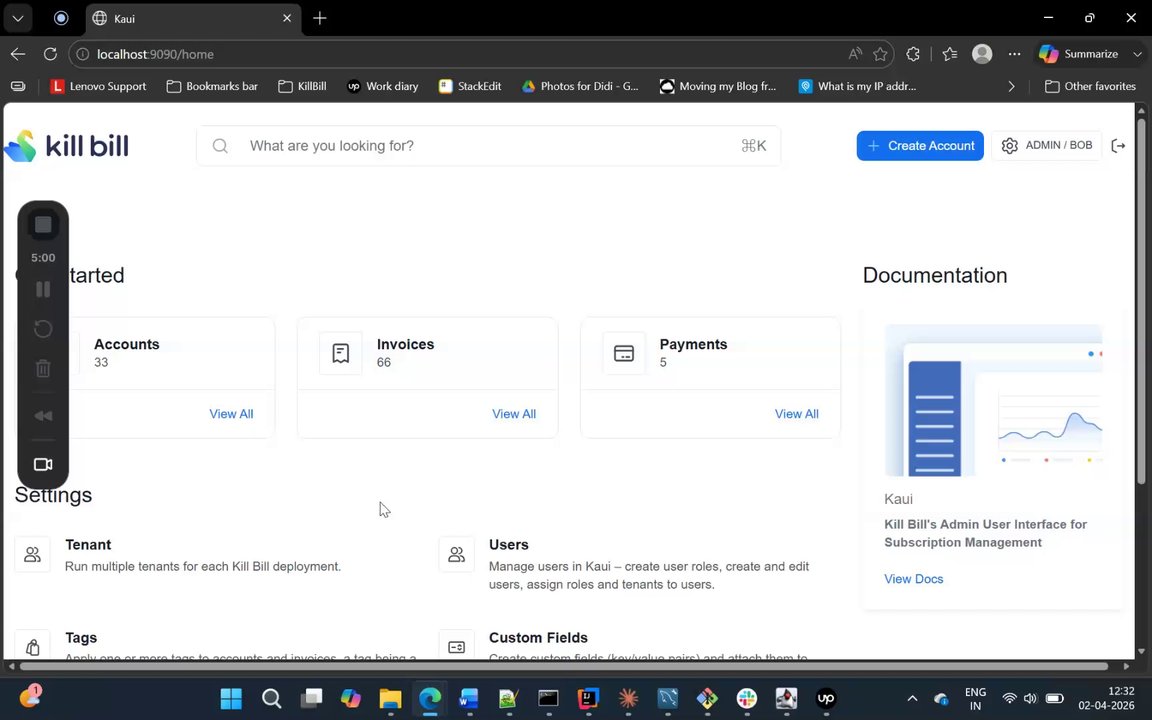Click the logout arrow icon beside ADMIN / BOB
The height and width of the screenshot is (720, 1152).
point(1118,145)
